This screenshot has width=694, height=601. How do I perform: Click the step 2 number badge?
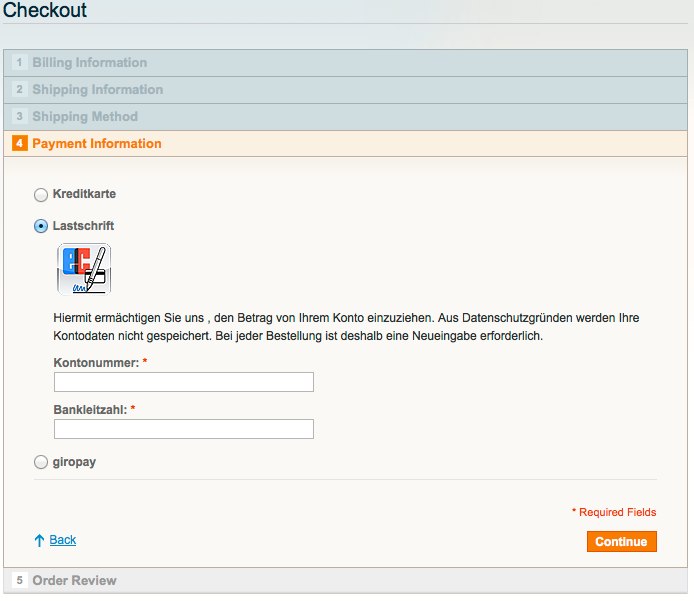point(19,90)
